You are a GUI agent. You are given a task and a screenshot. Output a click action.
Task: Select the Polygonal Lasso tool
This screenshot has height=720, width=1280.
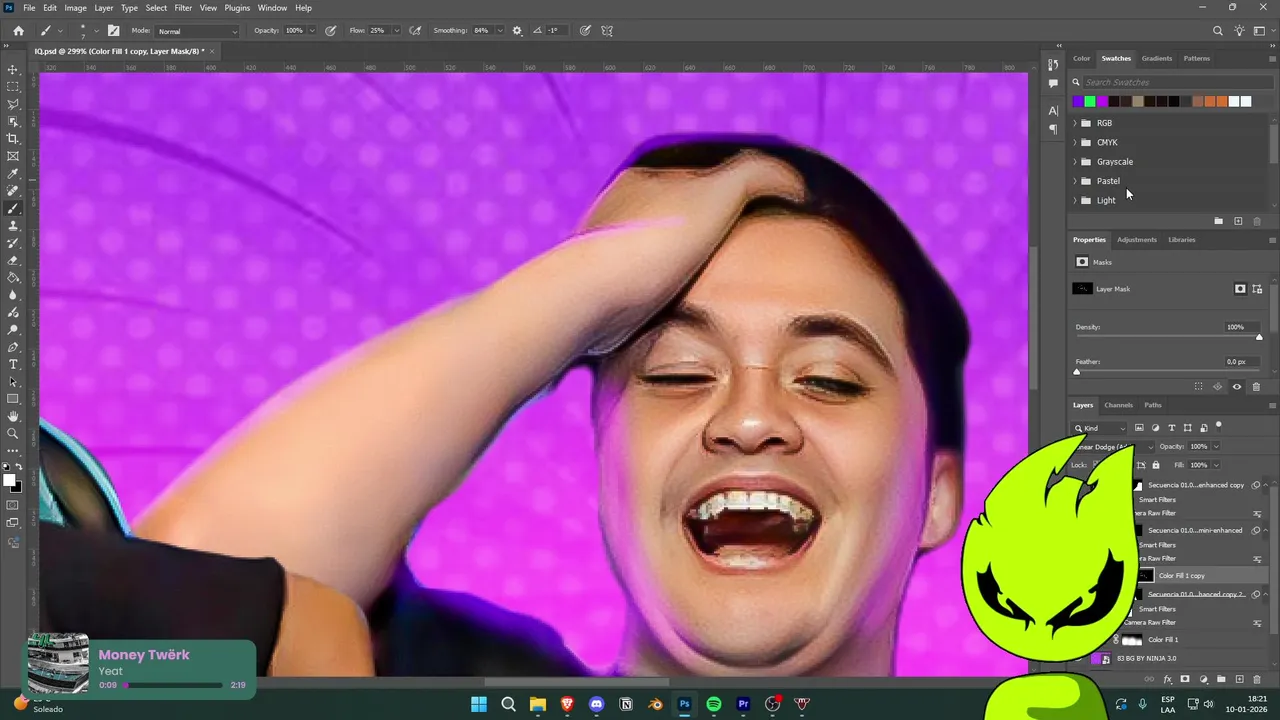click(13, 104)
